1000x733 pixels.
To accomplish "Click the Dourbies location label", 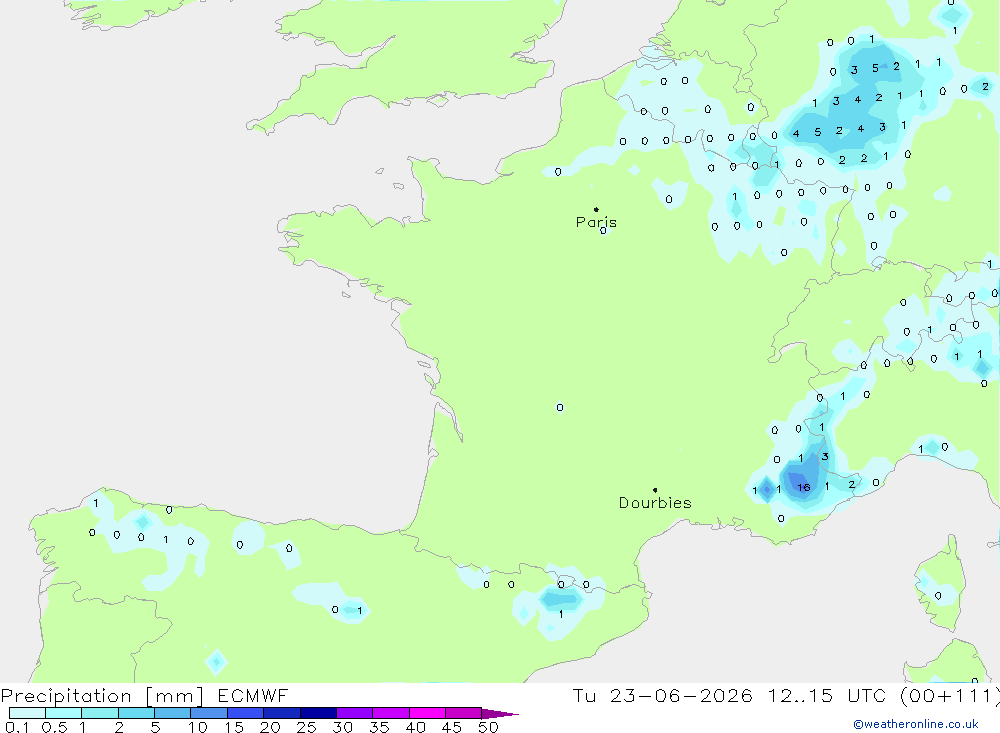I will pos(655,503).
